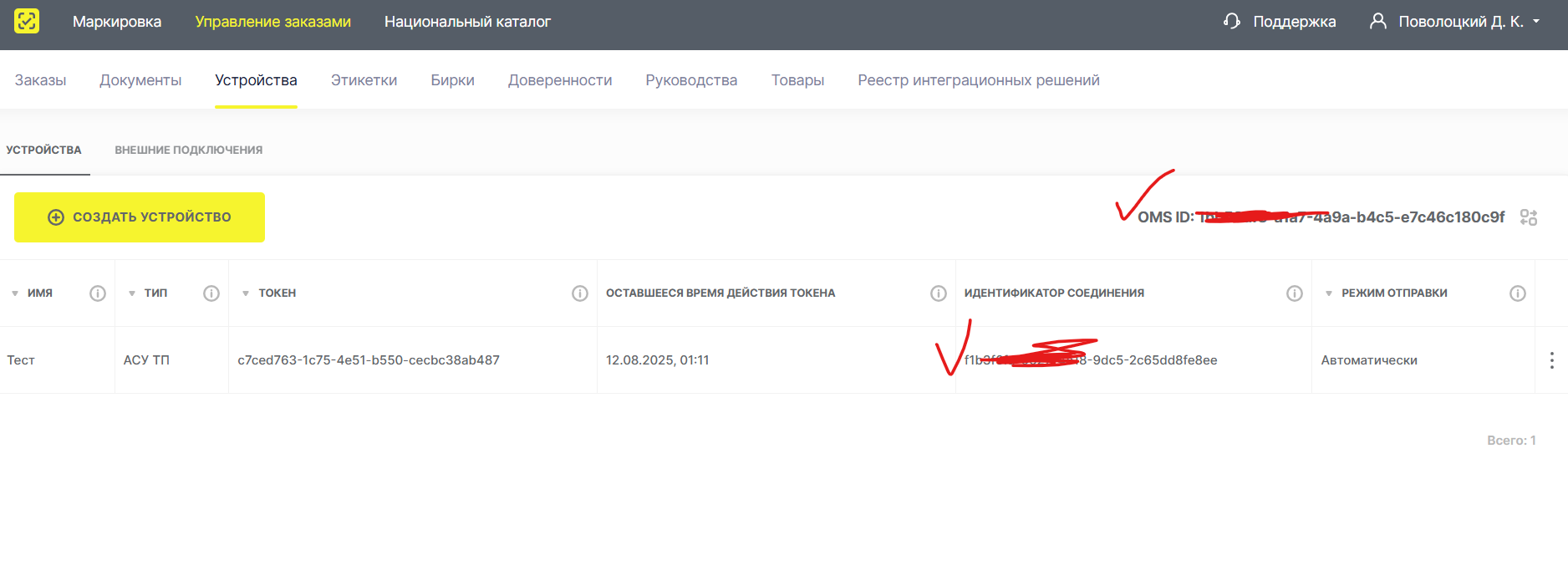Viewport: 1568px width, 571px height.
Task: Expand the Имя column filter arrow
Action: [x=15, y=293]
